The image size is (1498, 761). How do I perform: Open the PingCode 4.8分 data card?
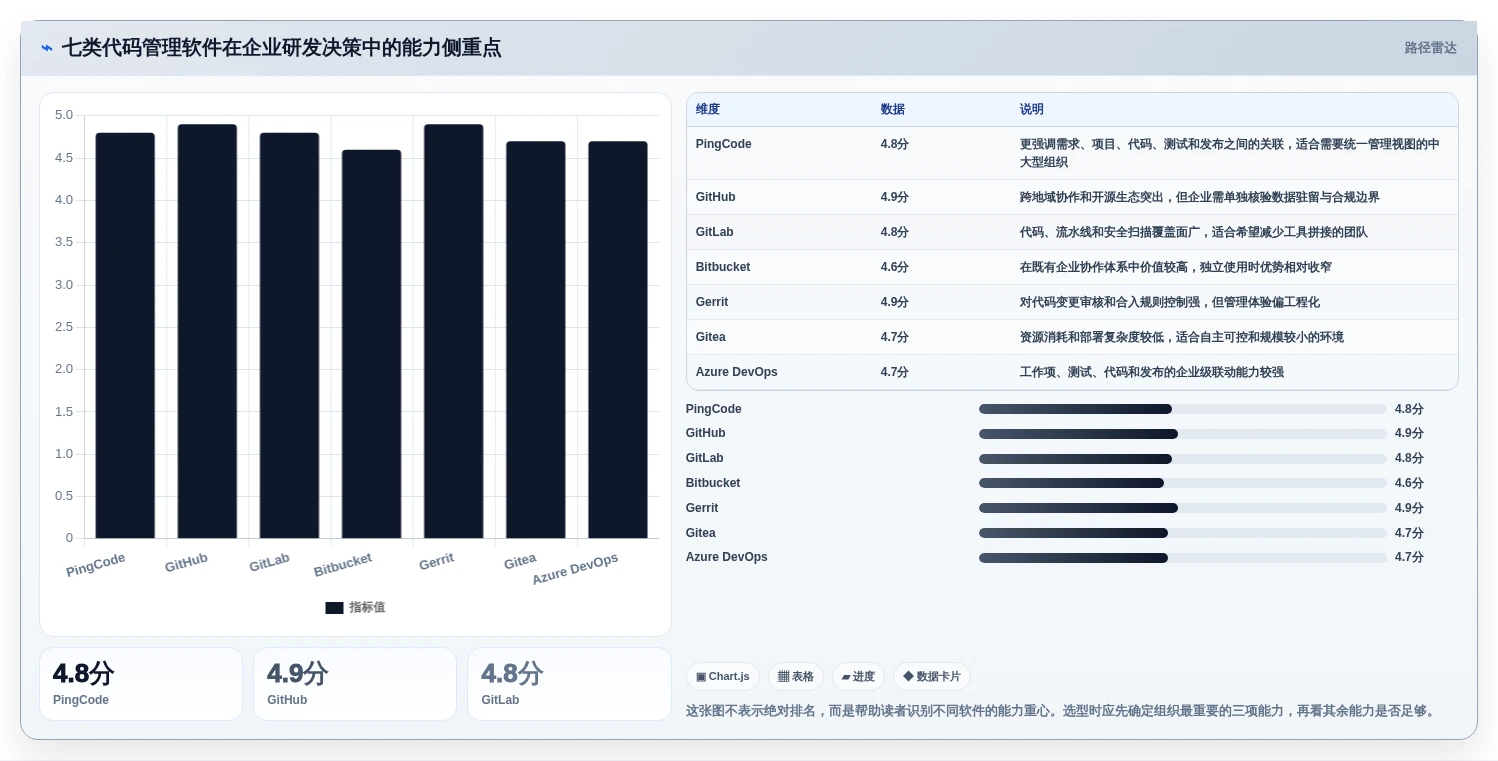click(141, 684)
